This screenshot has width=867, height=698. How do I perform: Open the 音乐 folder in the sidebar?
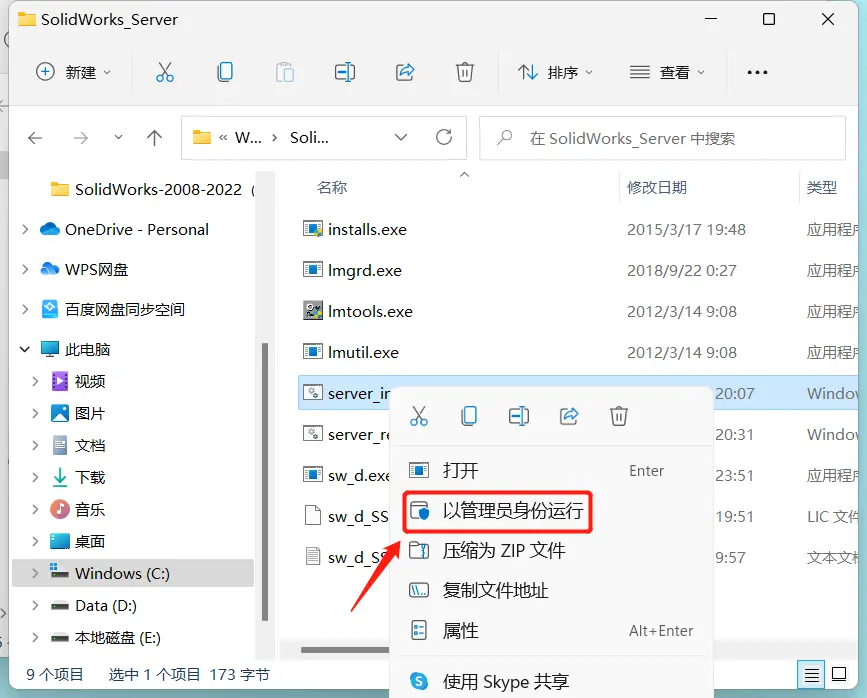pos(90,509)
